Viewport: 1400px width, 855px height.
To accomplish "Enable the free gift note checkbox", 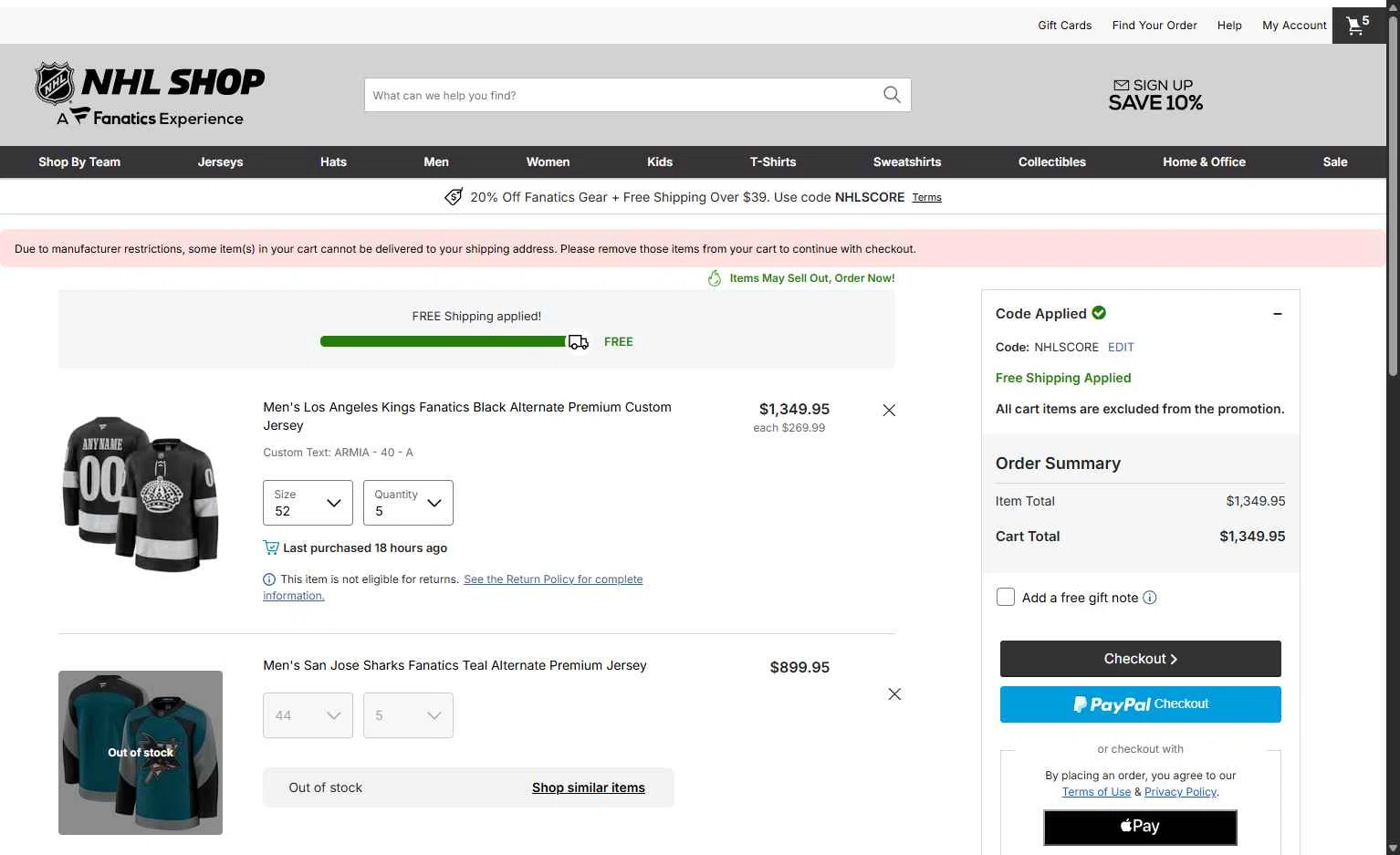I will point(1006,598).
